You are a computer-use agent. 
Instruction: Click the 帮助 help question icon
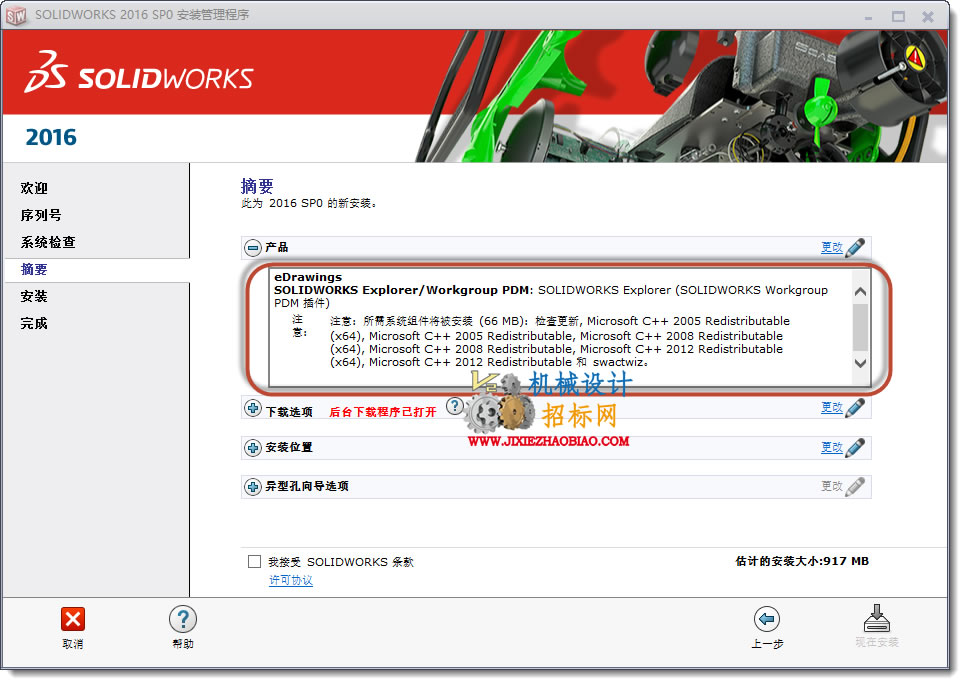point(183,619)
